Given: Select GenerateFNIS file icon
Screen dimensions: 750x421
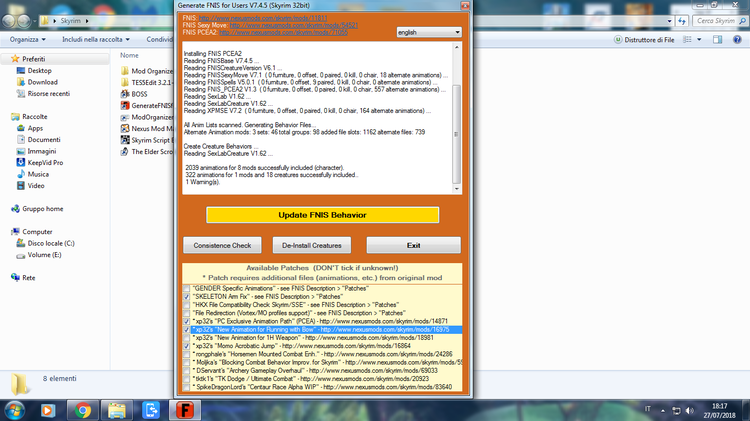Looking at the screenshot, I should 125,105.
